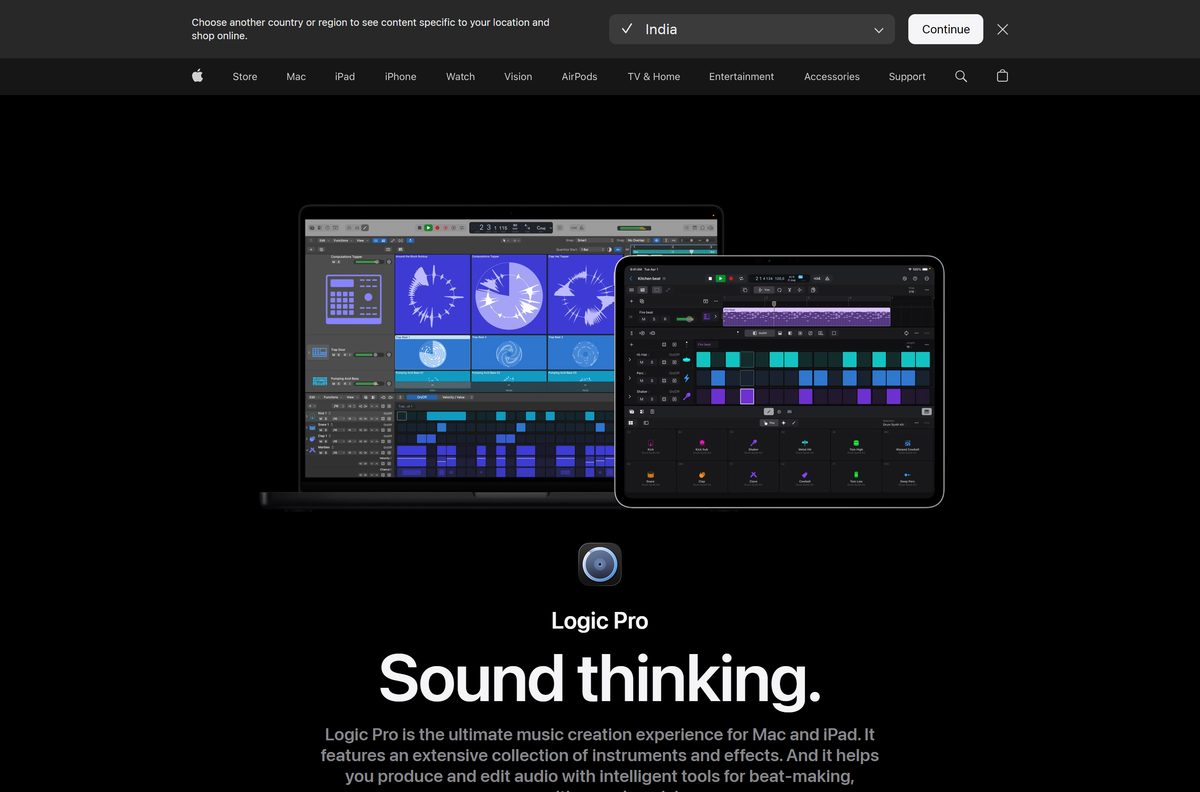Click the cyan Hi-Hat row icon on iPad
This screenshot has width=1200, height=792.
pos(686,360)
